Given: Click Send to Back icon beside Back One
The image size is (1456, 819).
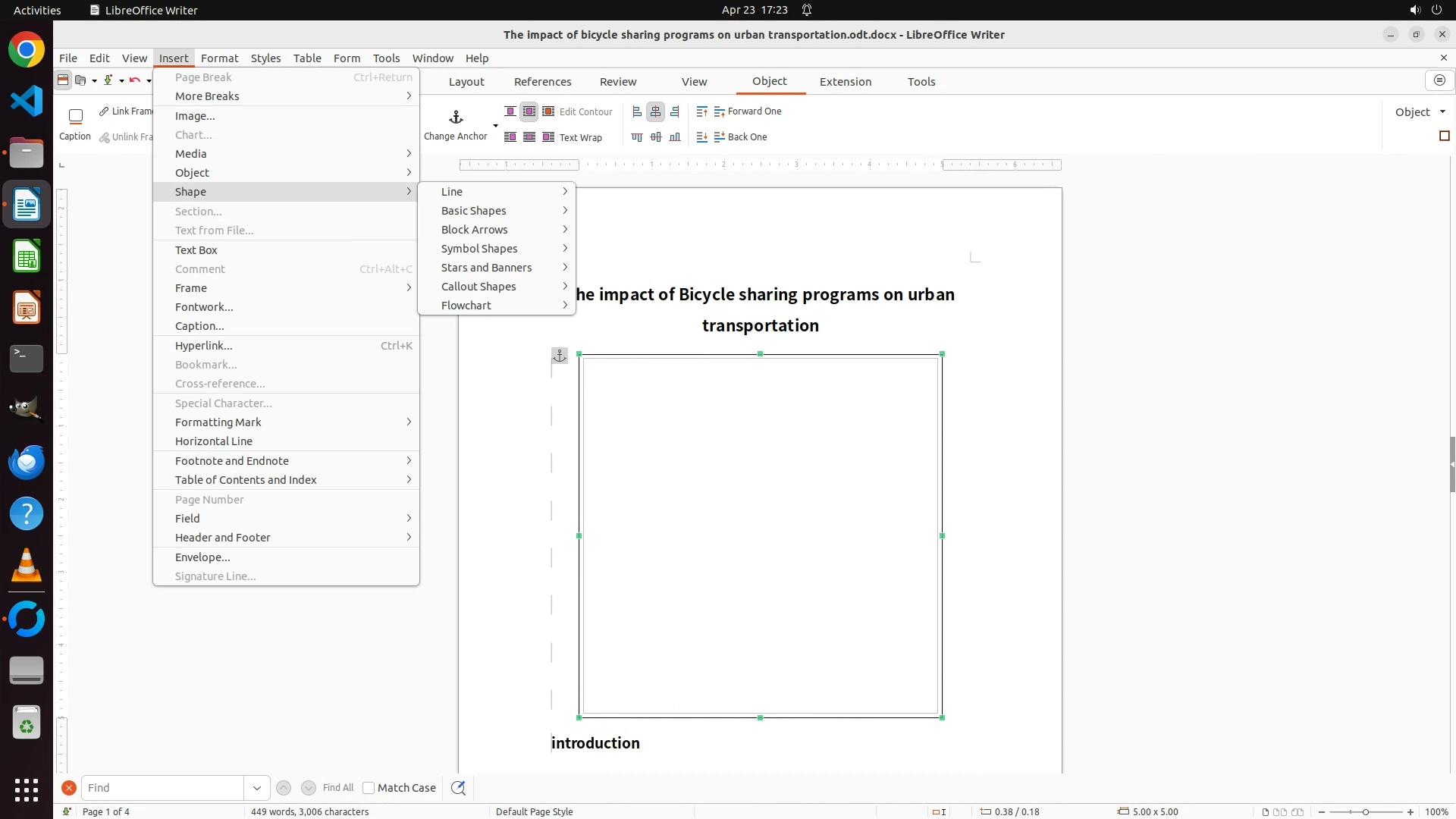Looking at the screenshot, I should pyautogui.click(x=701, y=137).
